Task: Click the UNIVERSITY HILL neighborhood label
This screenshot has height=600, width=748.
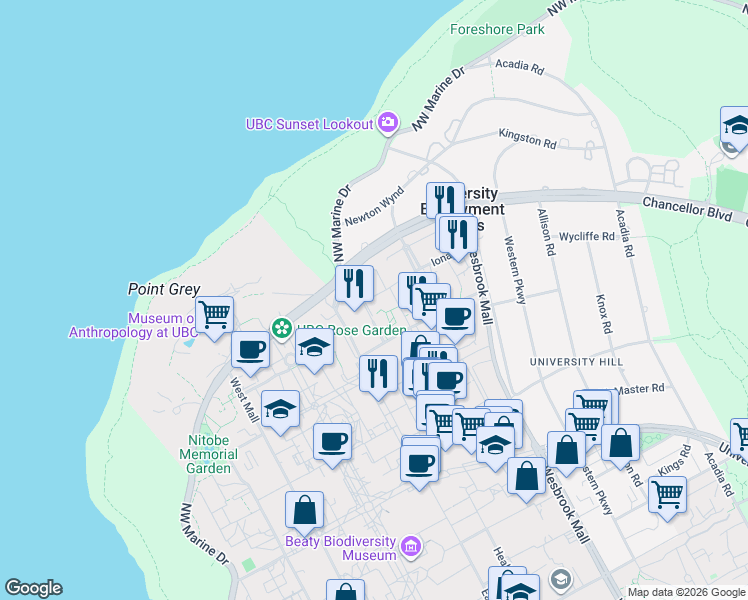Action: [576, 362]
